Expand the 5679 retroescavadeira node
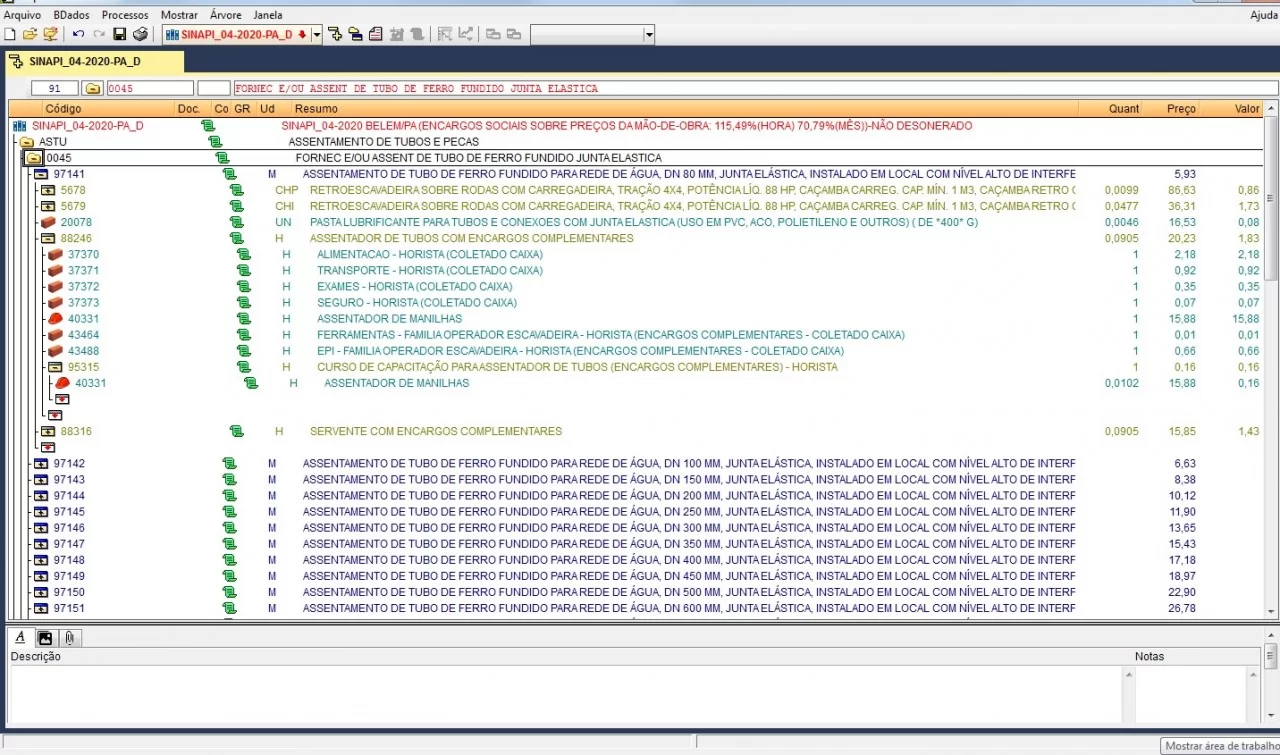 (48, 206)
